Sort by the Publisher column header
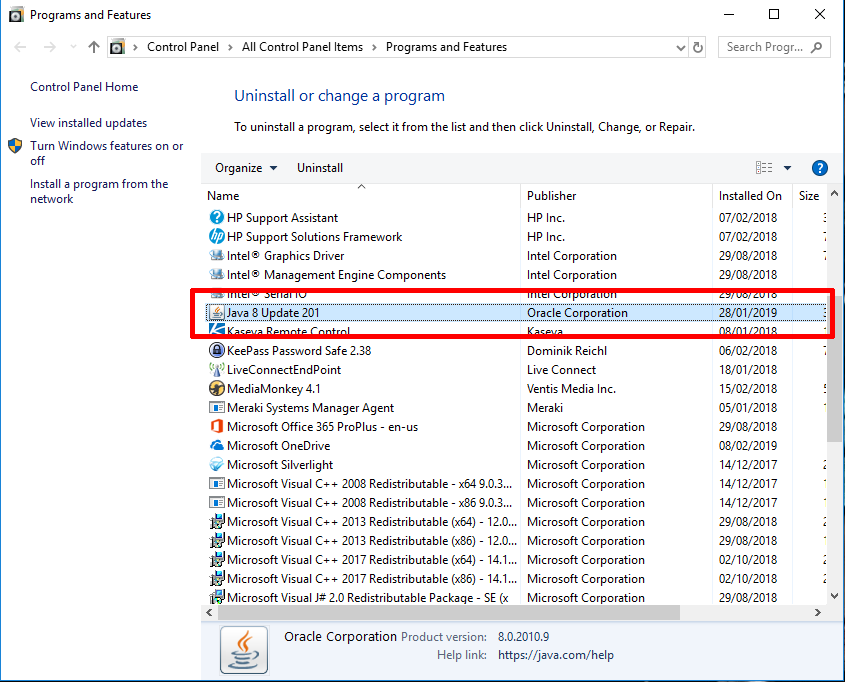 pyautogui.click(x=617, y=196)
